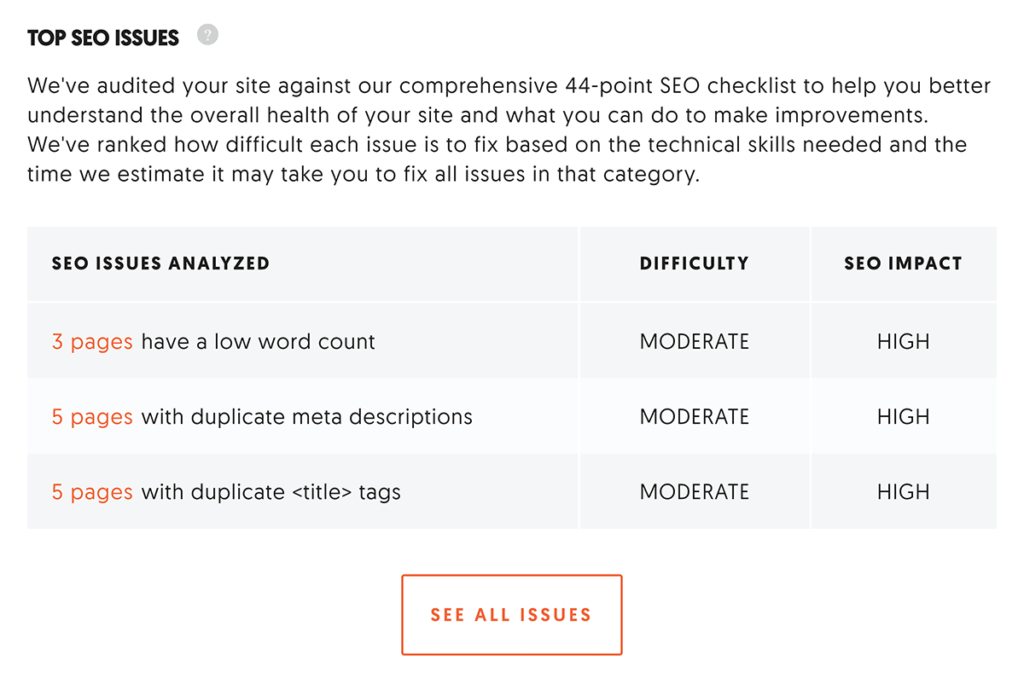Viewport: 1024px width, 684px height.
Task: Select Moderate difficulty in low word count row
Action: pyautogui.click(x=694, y=342)
